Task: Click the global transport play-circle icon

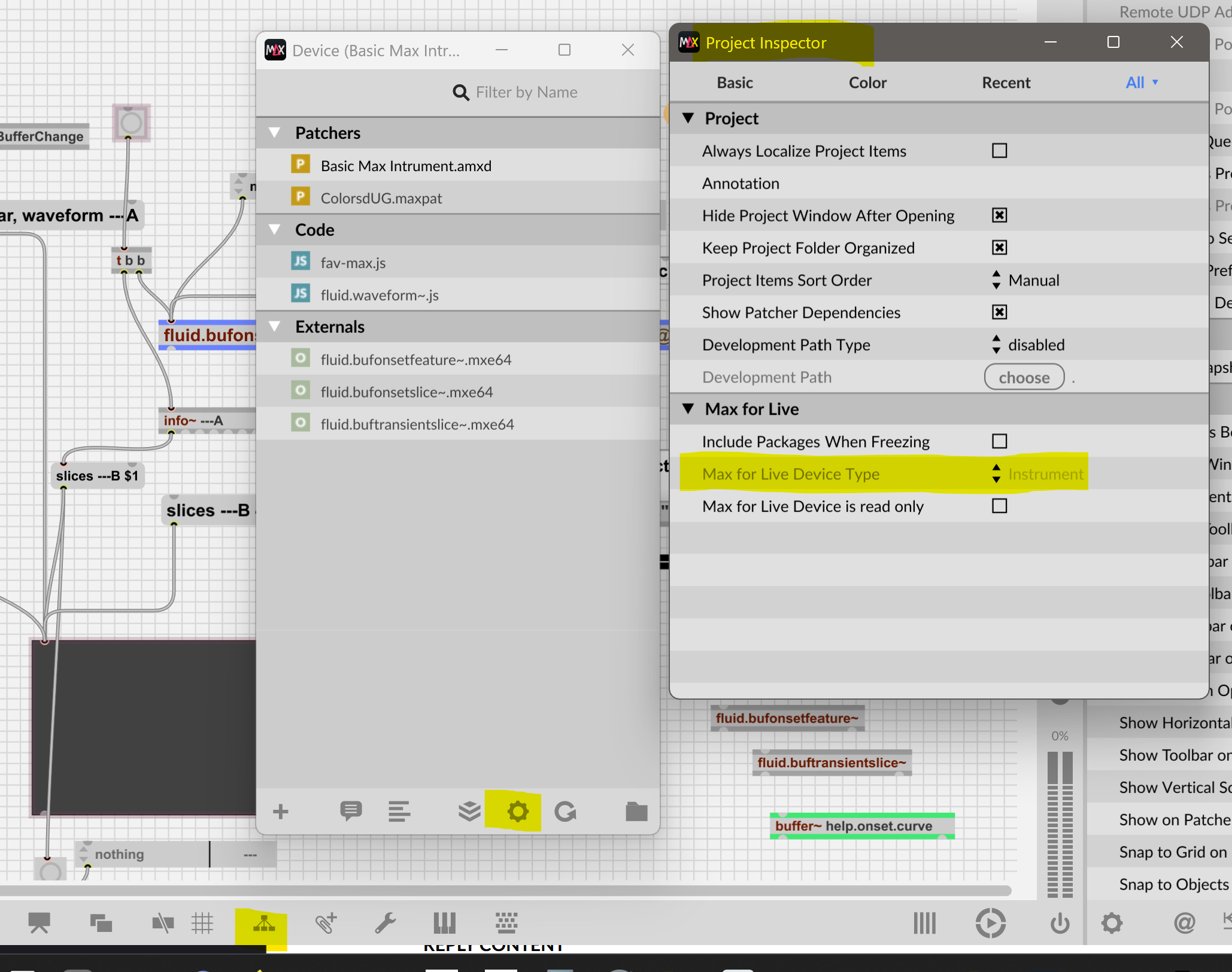Action: click(991, 923)
